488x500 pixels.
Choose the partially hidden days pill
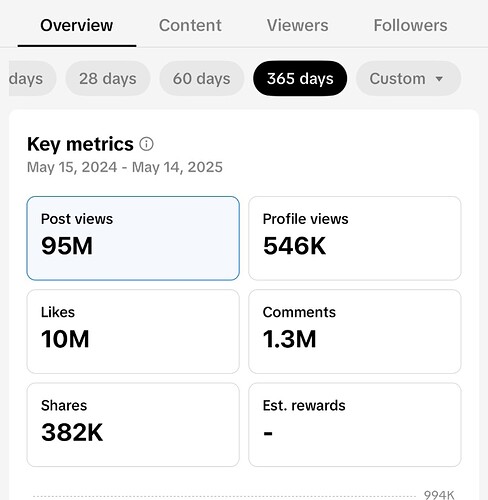(x=32, y=79)
